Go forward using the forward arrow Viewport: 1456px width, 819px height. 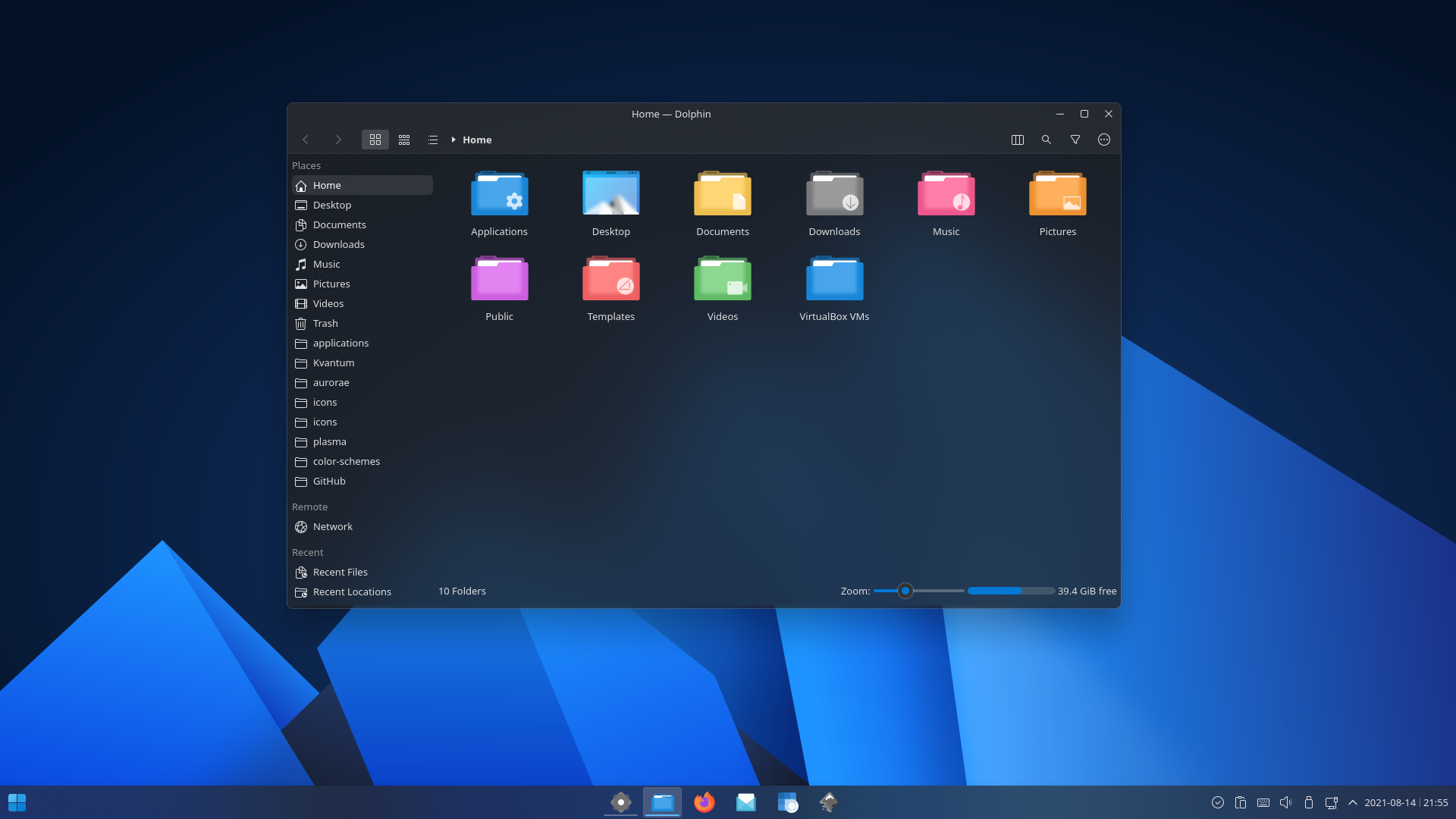click(x=338, y=140)
